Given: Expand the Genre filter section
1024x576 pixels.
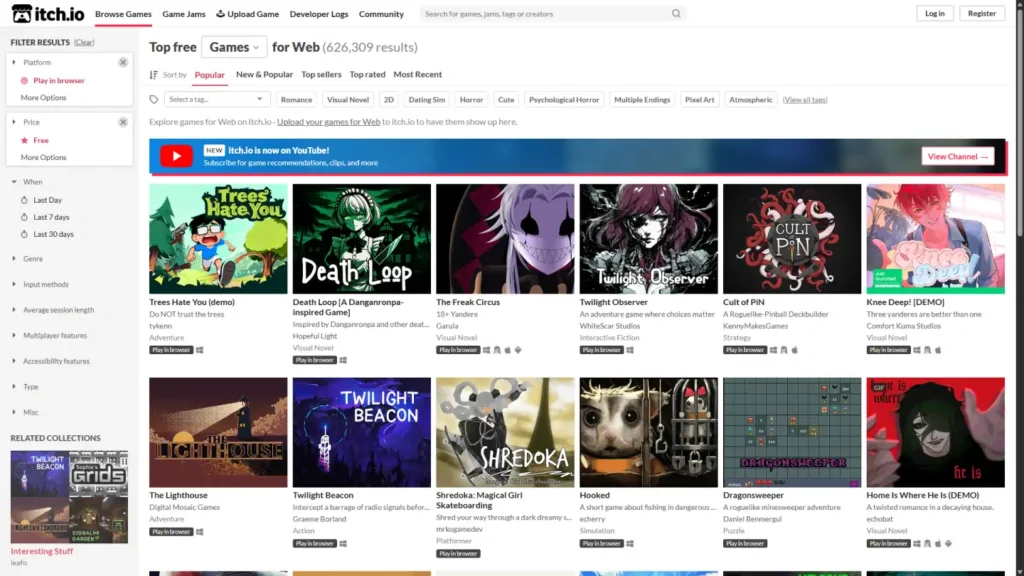Looking at the screenshot, I should (33, 259).
